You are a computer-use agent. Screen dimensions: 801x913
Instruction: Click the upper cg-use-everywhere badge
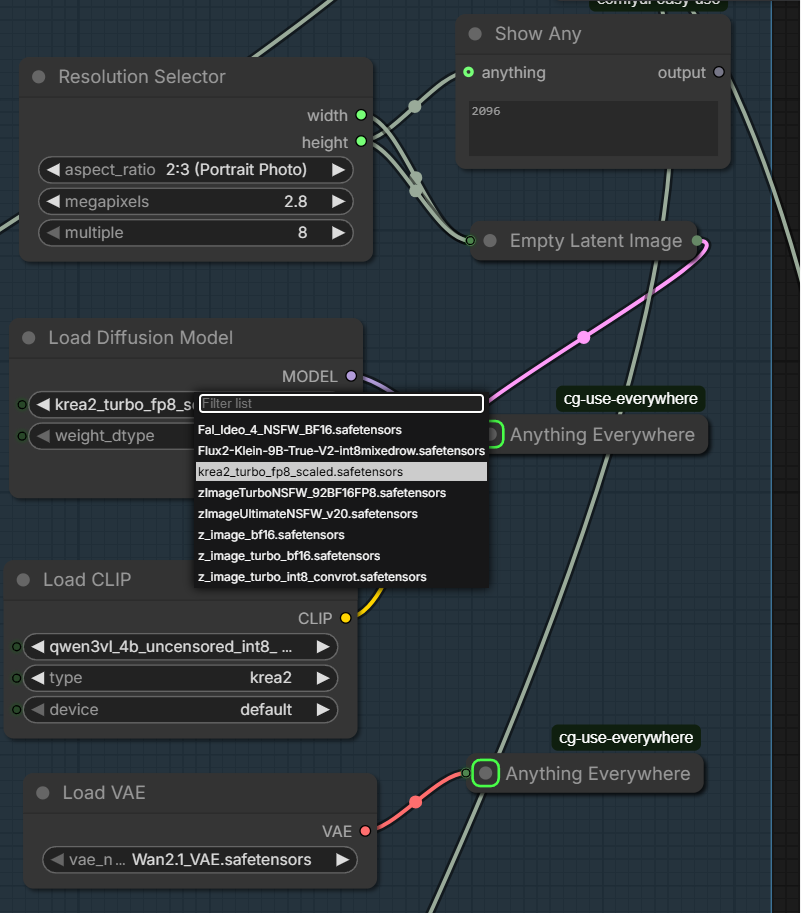630,399
